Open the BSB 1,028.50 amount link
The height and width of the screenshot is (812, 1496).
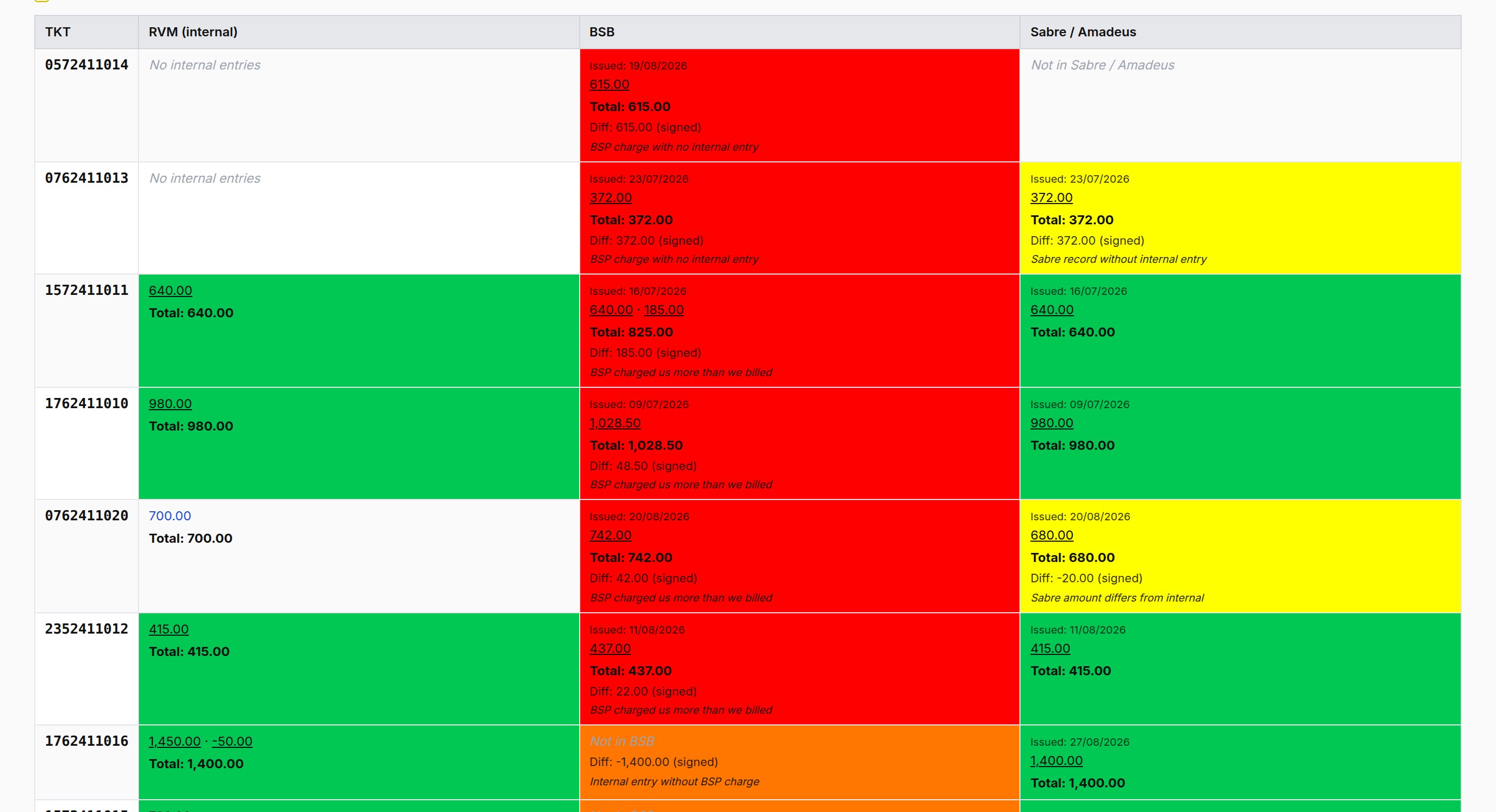[615, 423]
